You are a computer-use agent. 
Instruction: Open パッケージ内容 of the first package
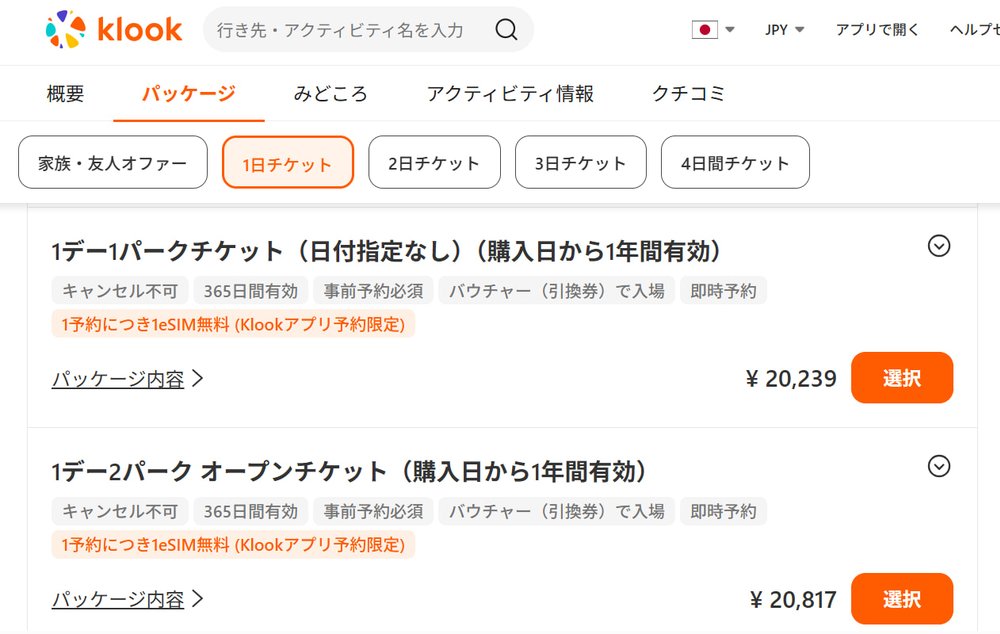(x=120, y=378)
